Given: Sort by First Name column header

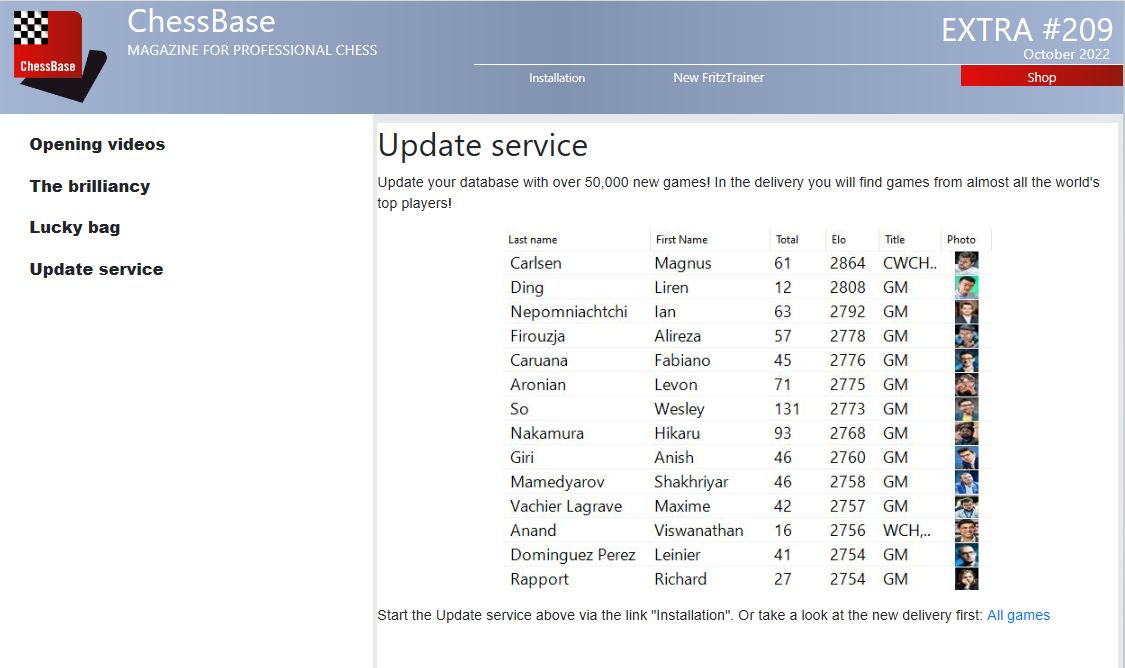Looking at the screenshot, I should (682, 240).
